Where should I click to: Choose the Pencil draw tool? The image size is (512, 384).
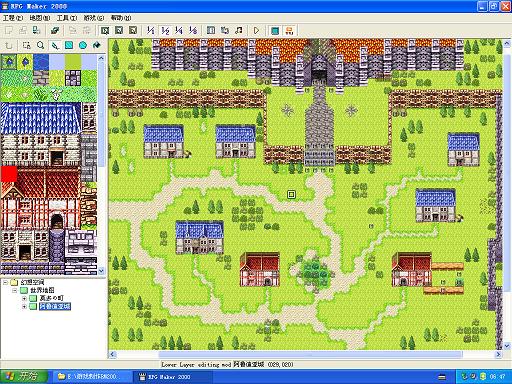coord(55,45)
